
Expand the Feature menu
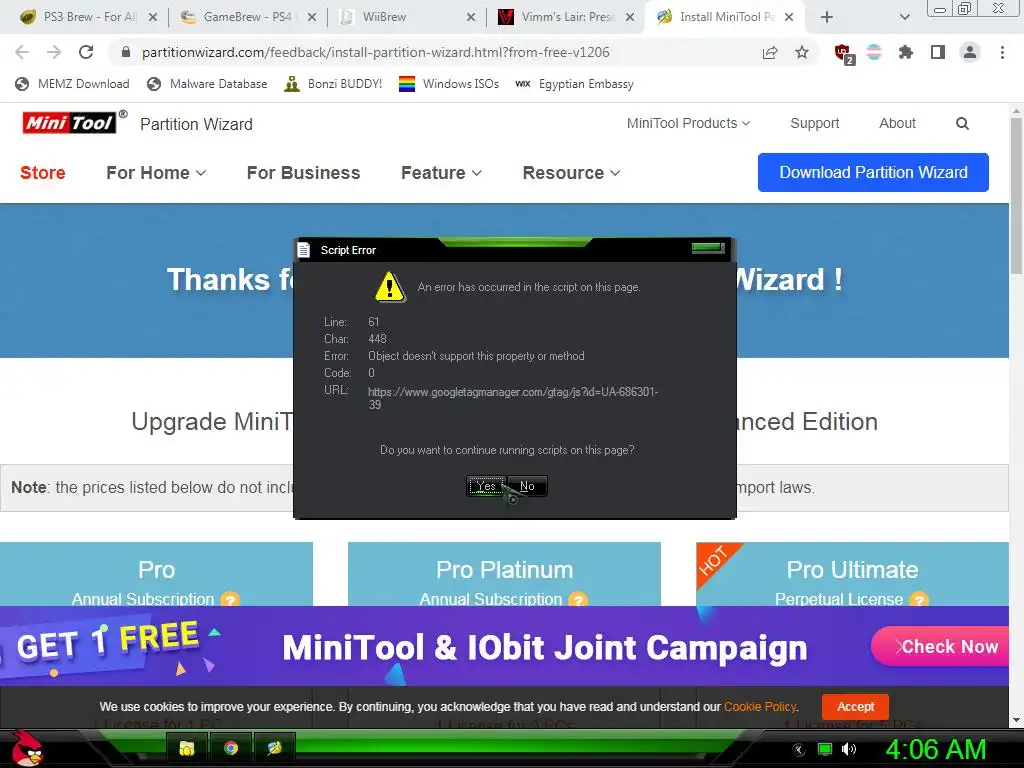pyautogui.click(x=441, y=172)
